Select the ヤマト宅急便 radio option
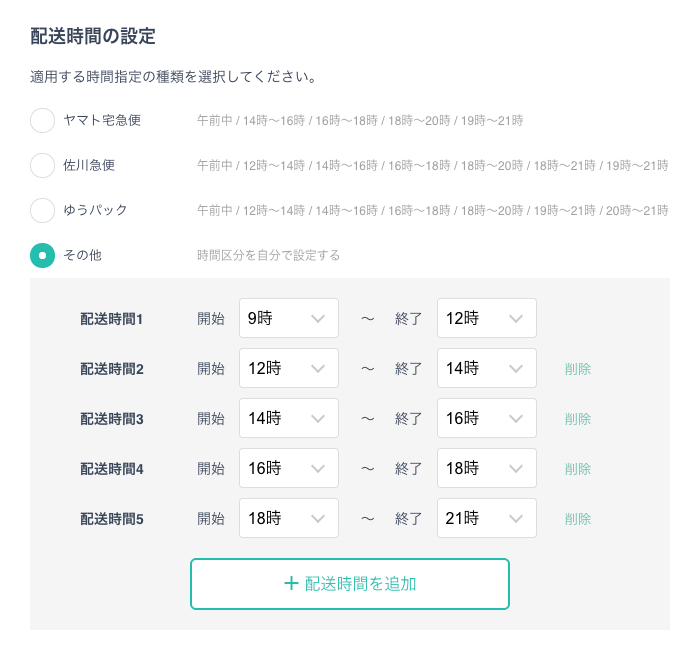The height and width of the screenshot is (654, 686). click(42, 120)
